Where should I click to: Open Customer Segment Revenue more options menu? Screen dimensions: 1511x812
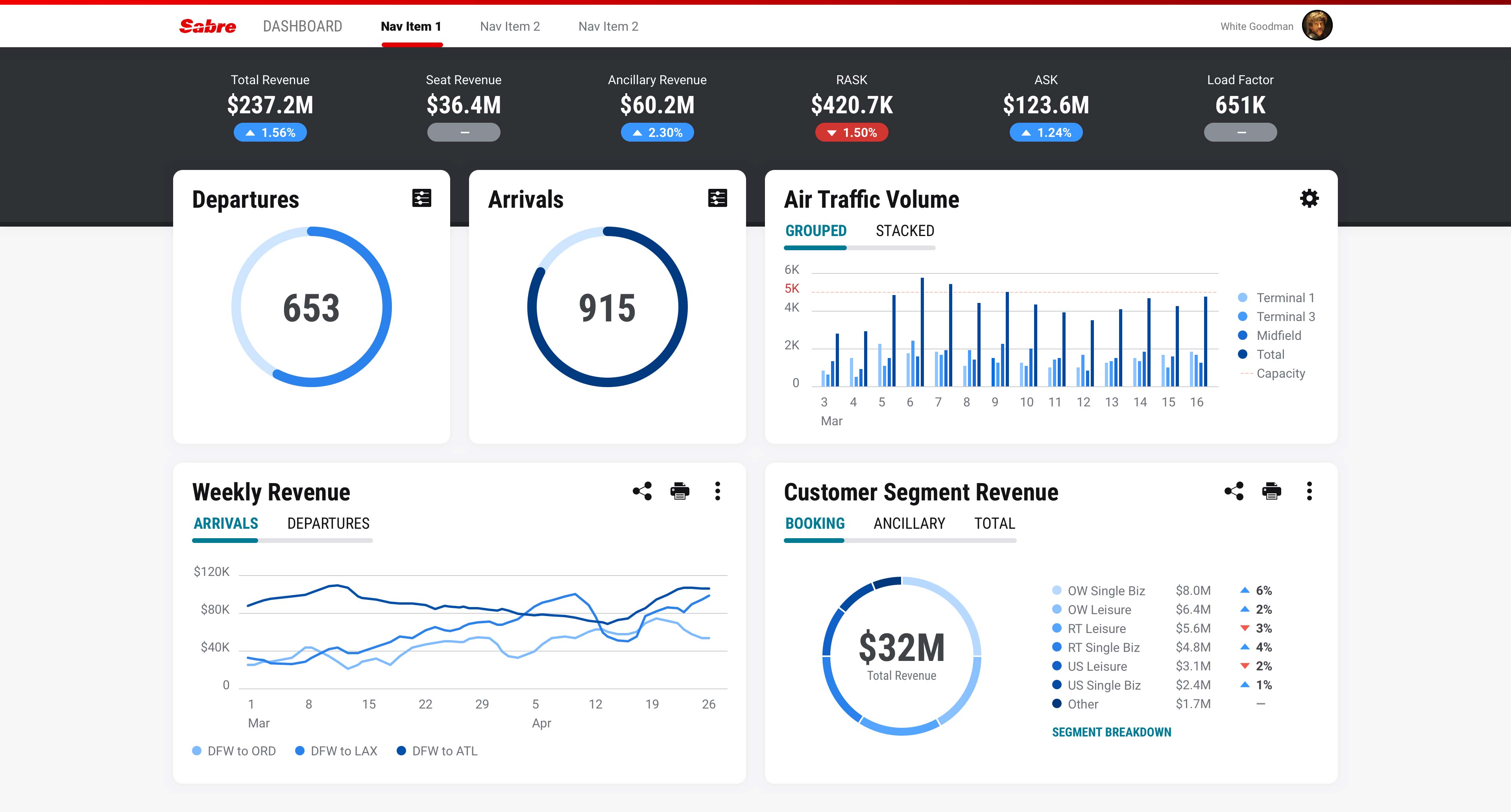click(x=1309, y=491)
